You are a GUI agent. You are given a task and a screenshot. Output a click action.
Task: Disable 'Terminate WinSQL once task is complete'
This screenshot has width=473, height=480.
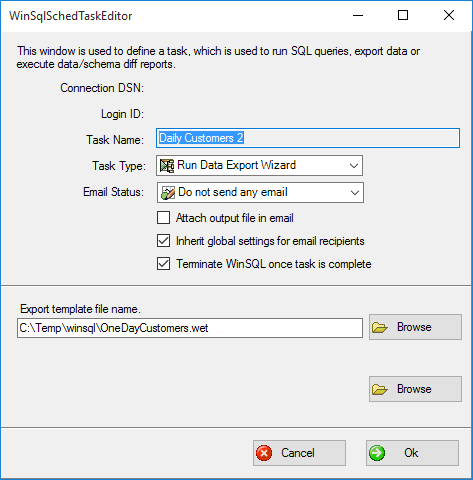163,264
